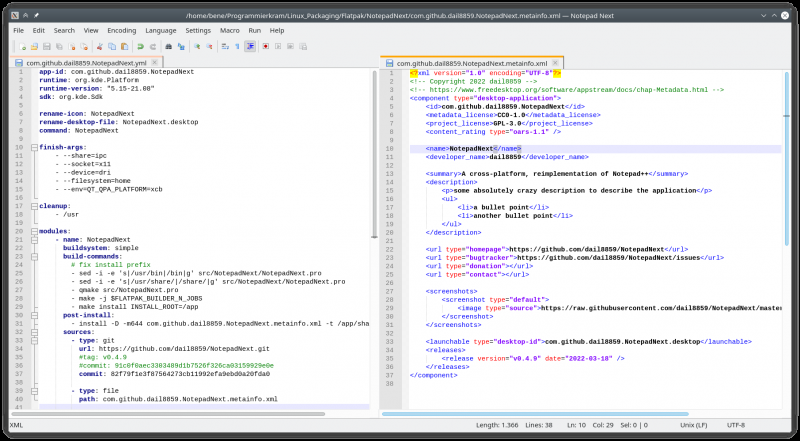The width and height of the screenshot is (800, 441).
Task: Click the Copy toolbar icon
Action: coord(112,46)
